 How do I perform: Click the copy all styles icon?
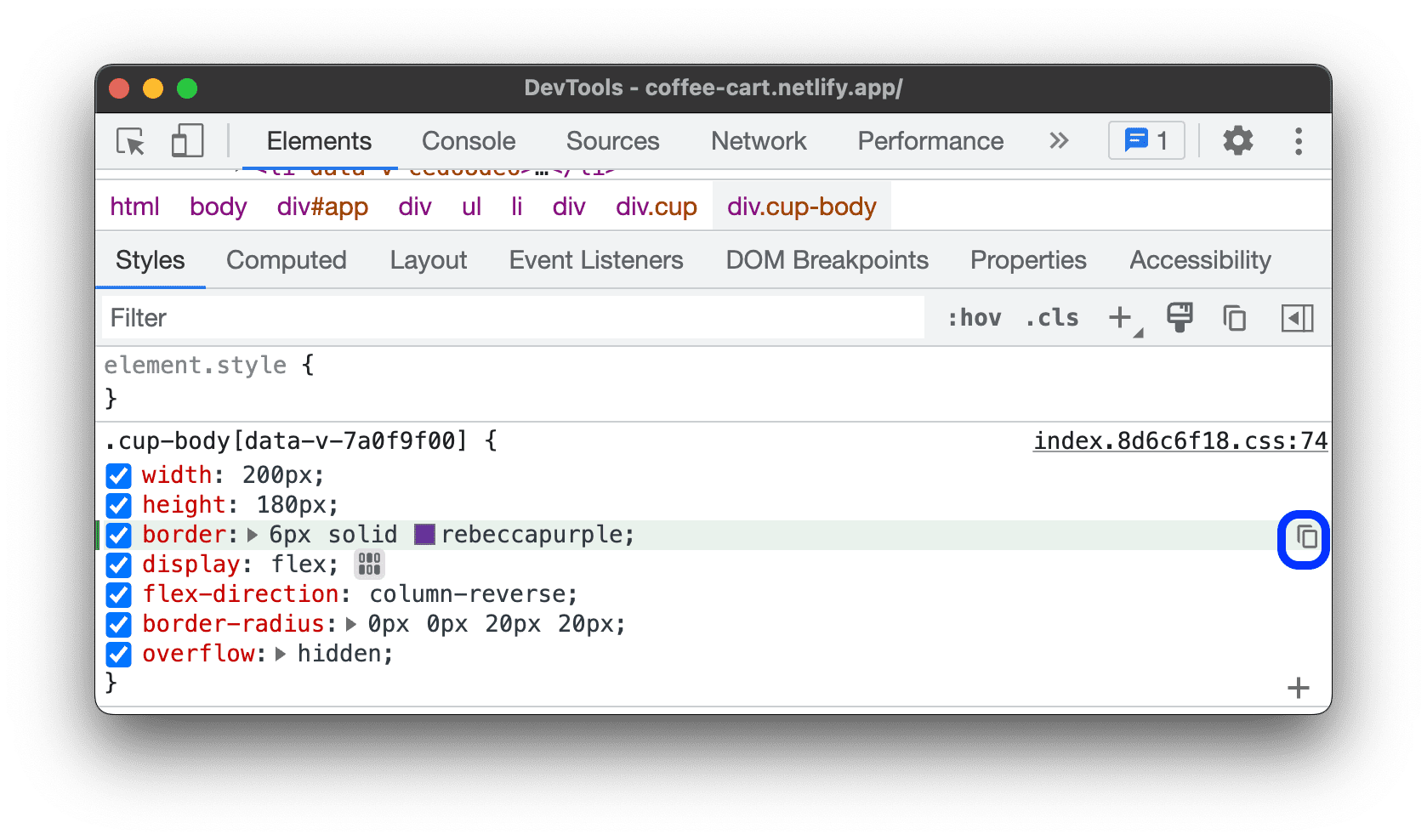1234,318
